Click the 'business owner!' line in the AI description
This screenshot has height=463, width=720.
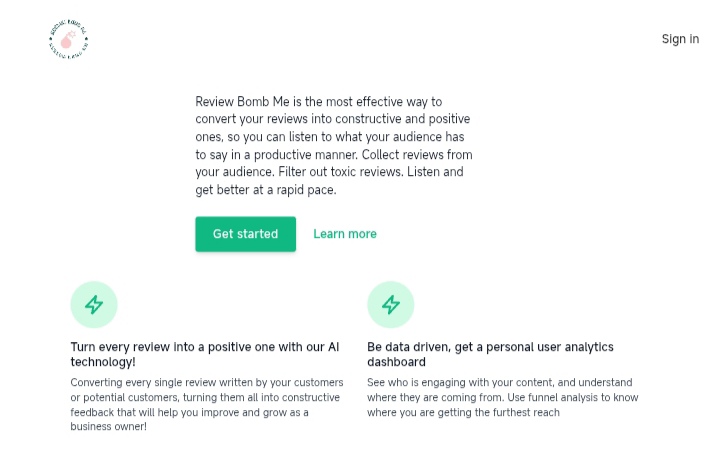click(108, 426)
